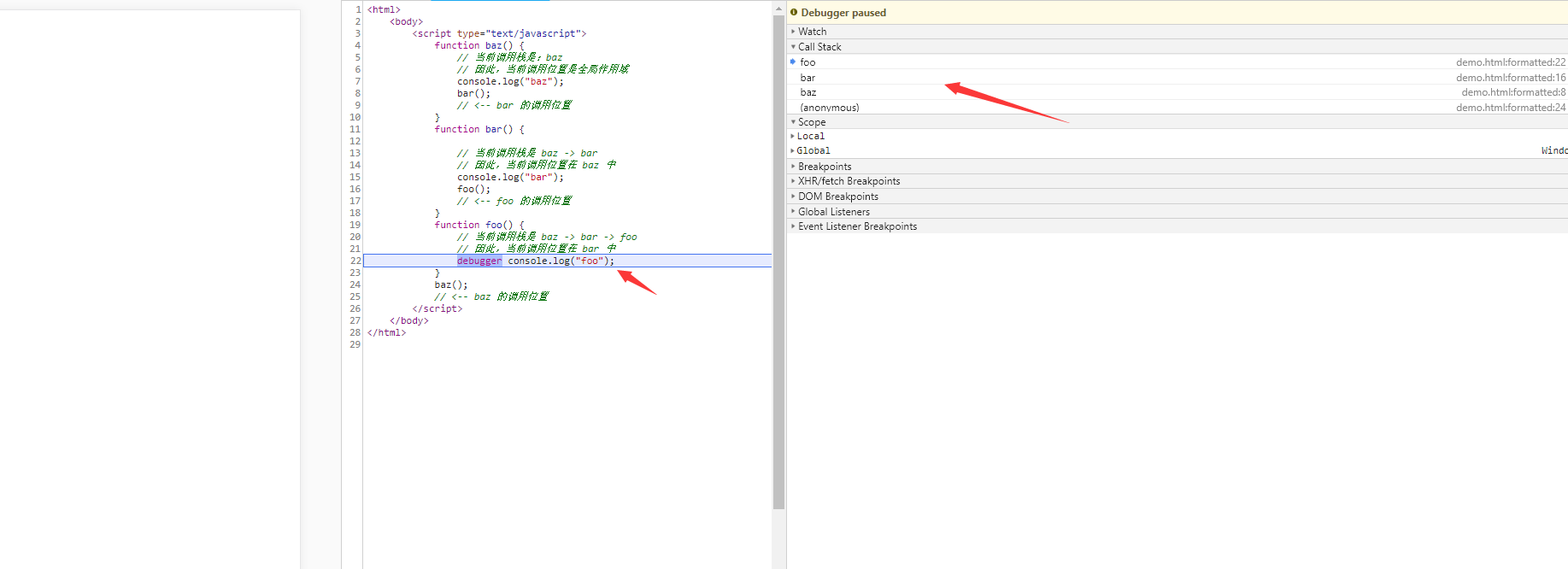
Task: Expand the Breakpoints section
Action: coord(824,167)
